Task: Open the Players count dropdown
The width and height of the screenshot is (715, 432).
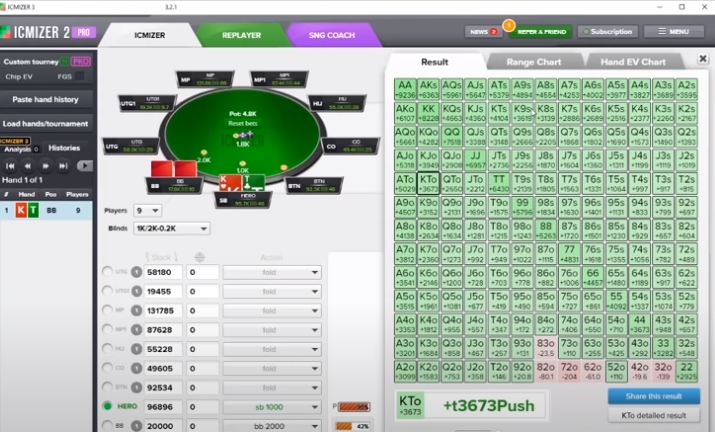Action: coord(147,210)
